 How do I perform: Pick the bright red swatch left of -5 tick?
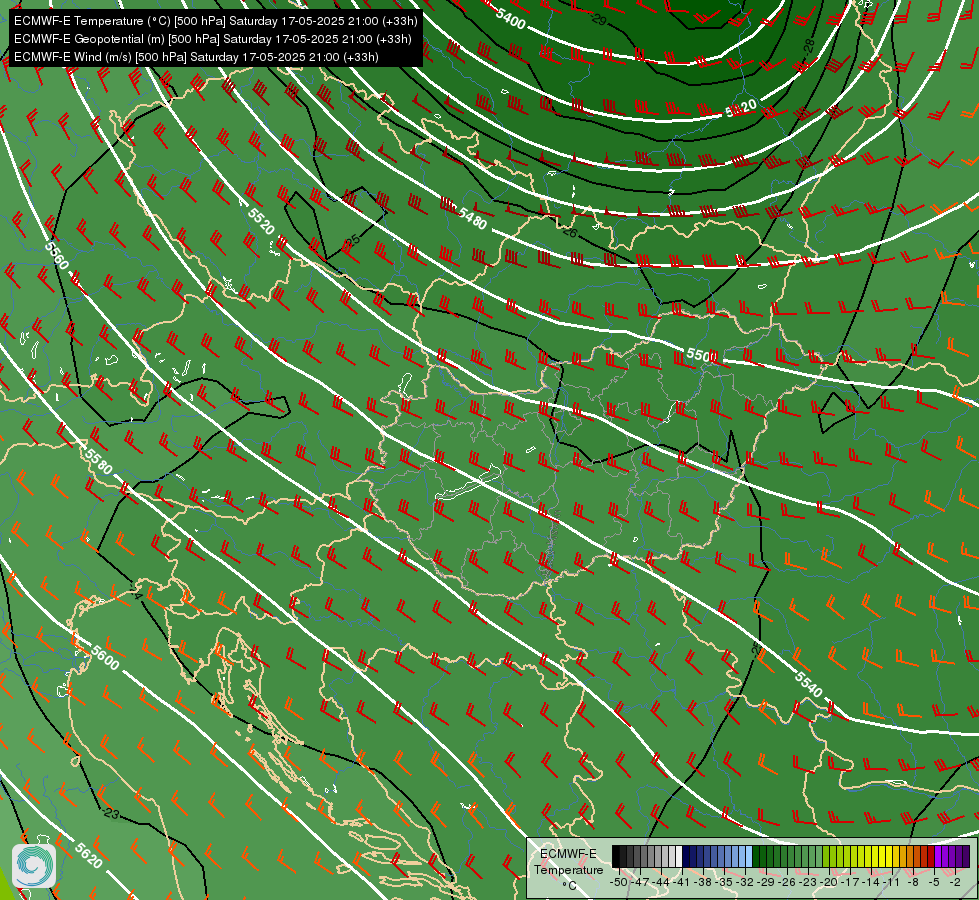click(931, 856)
